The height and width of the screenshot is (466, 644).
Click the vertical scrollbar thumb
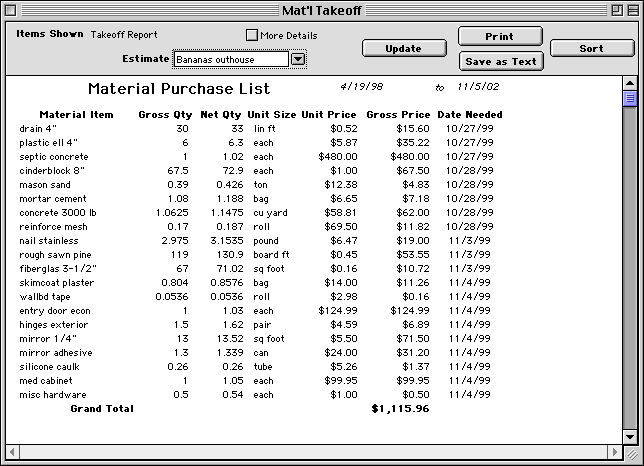point(630,98)
